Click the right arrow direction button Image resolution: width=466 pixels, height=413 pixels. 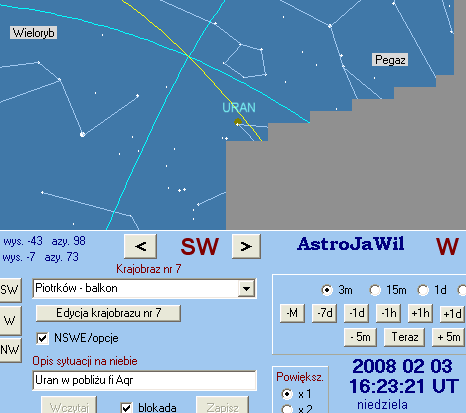[246, 246]
